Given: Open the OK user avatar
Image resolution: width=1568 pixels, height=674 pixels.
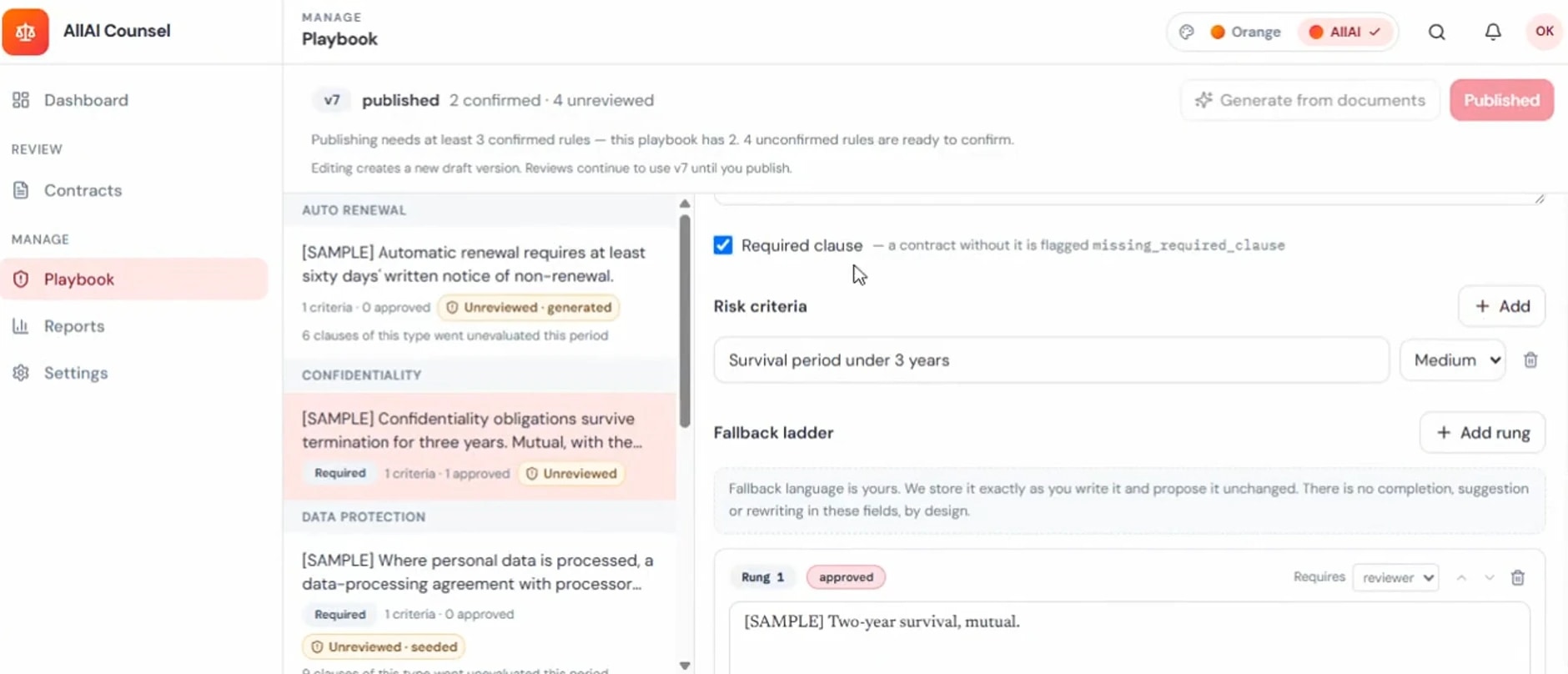Looking at the screenshot, I should coord(1544,32).
